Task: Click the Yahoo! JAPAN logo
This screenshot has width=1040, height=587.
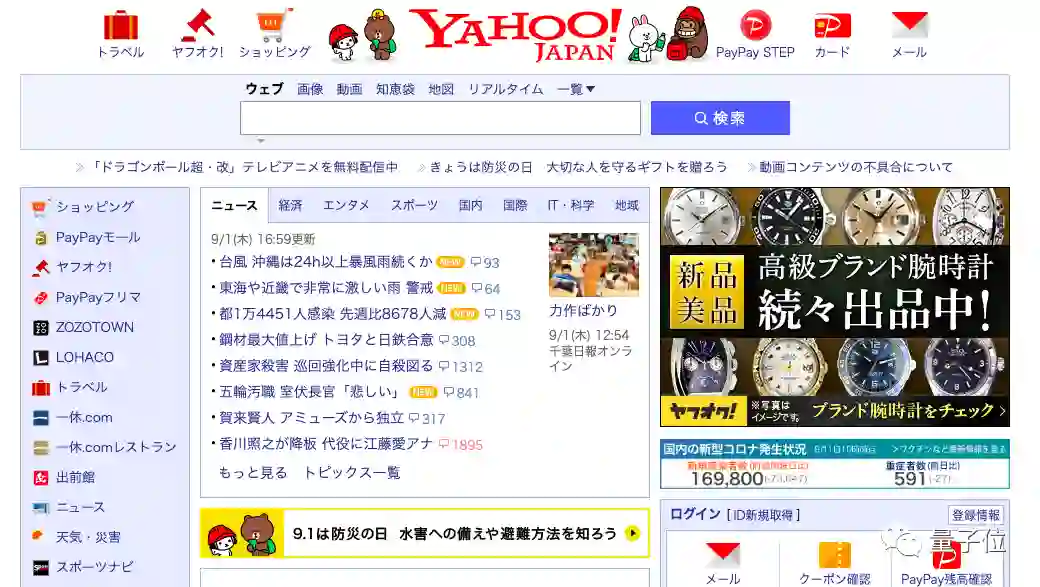Action: coord(515,35)
